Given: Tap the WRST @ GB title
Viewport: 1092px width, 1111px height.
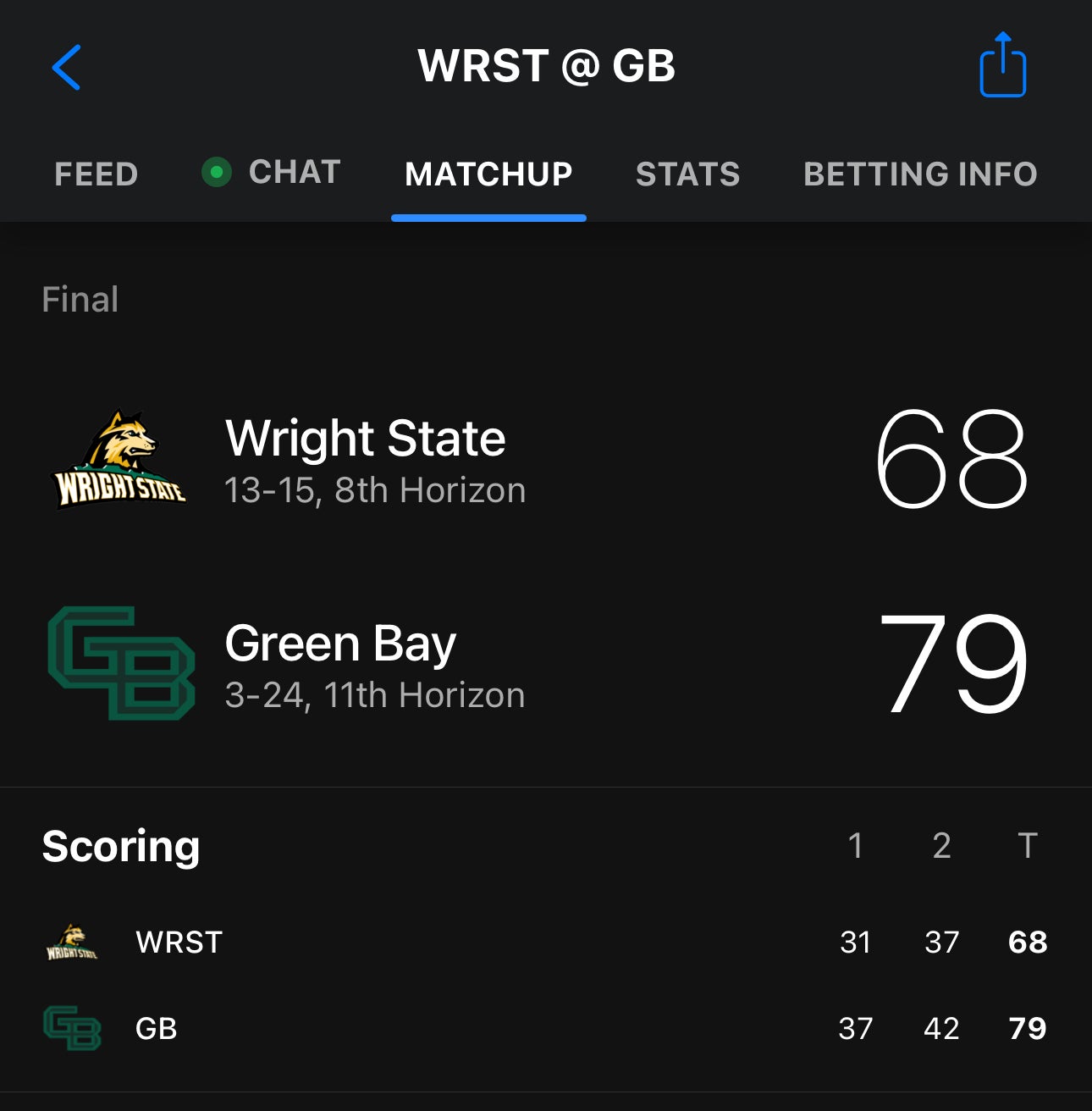Looking at the screenshot, I should (546, 66).
